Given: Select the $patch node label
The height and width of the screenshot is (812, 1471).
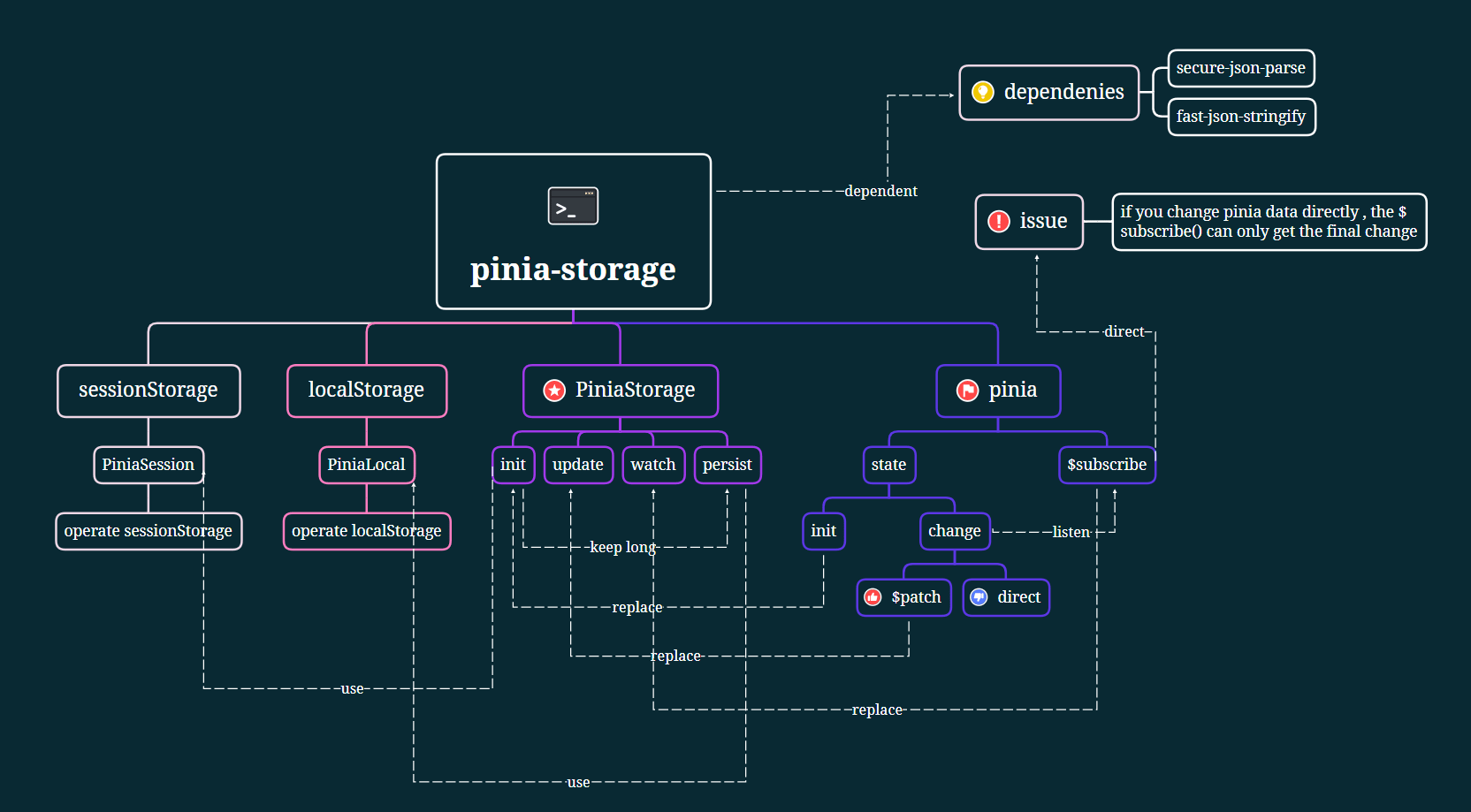Looking at the screenshot, I should point(916,597).
